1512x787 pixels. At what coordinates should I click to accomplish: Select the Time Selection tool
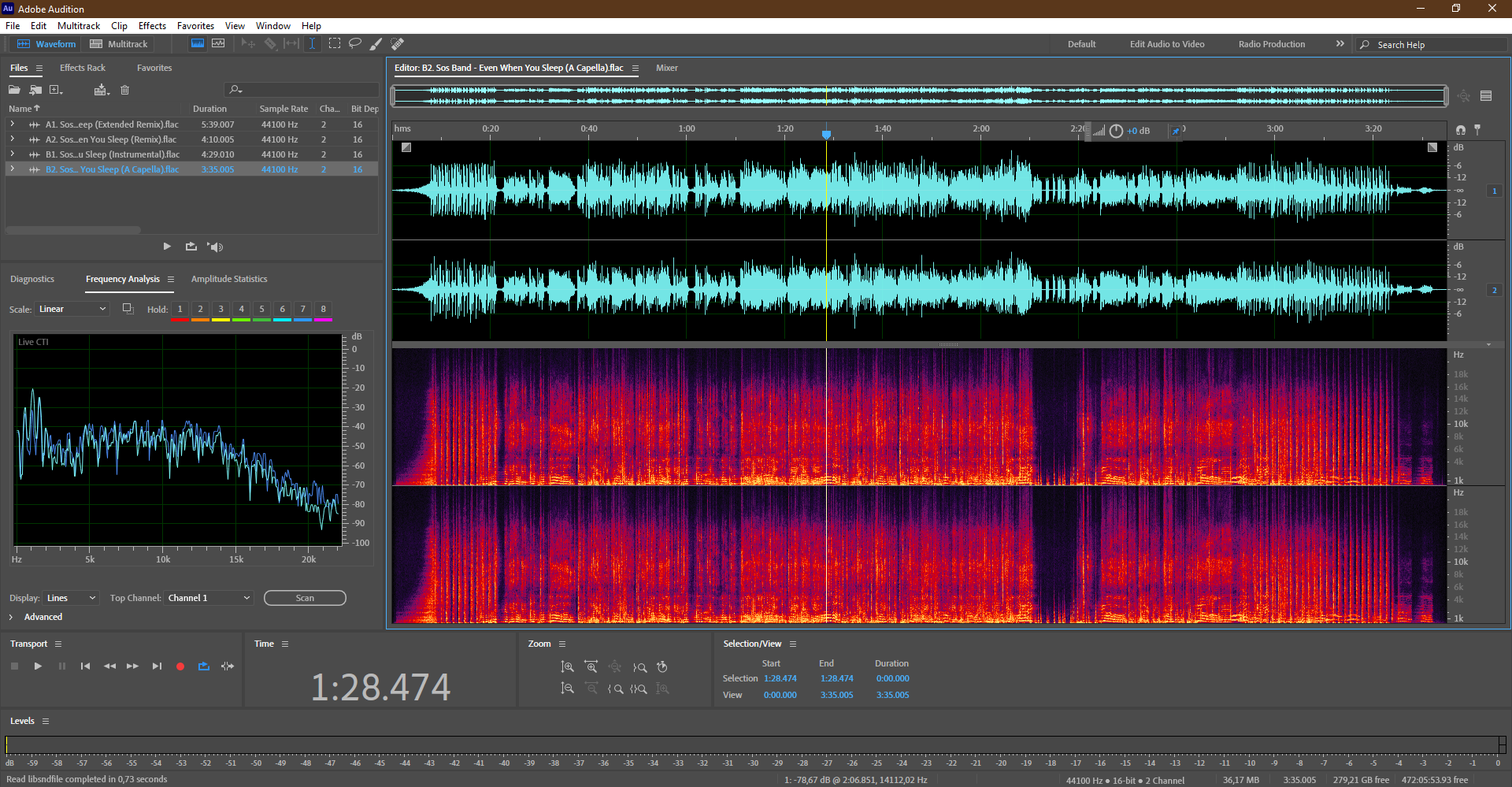point(313,43)
